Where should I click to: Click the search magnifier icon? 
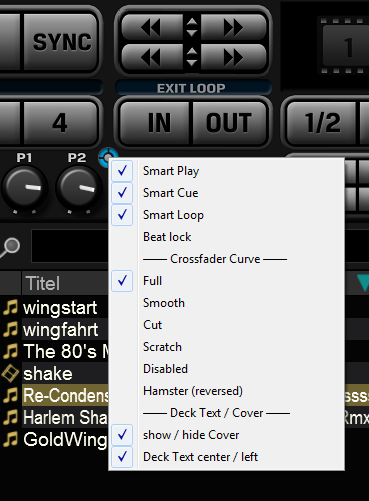click(10, 247)
